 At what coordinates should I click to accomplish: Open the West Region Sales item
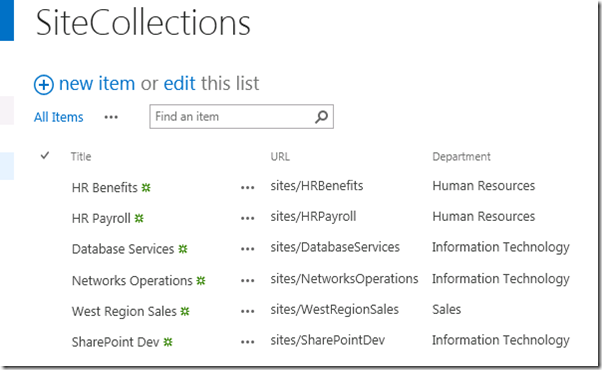click(124, 311)
